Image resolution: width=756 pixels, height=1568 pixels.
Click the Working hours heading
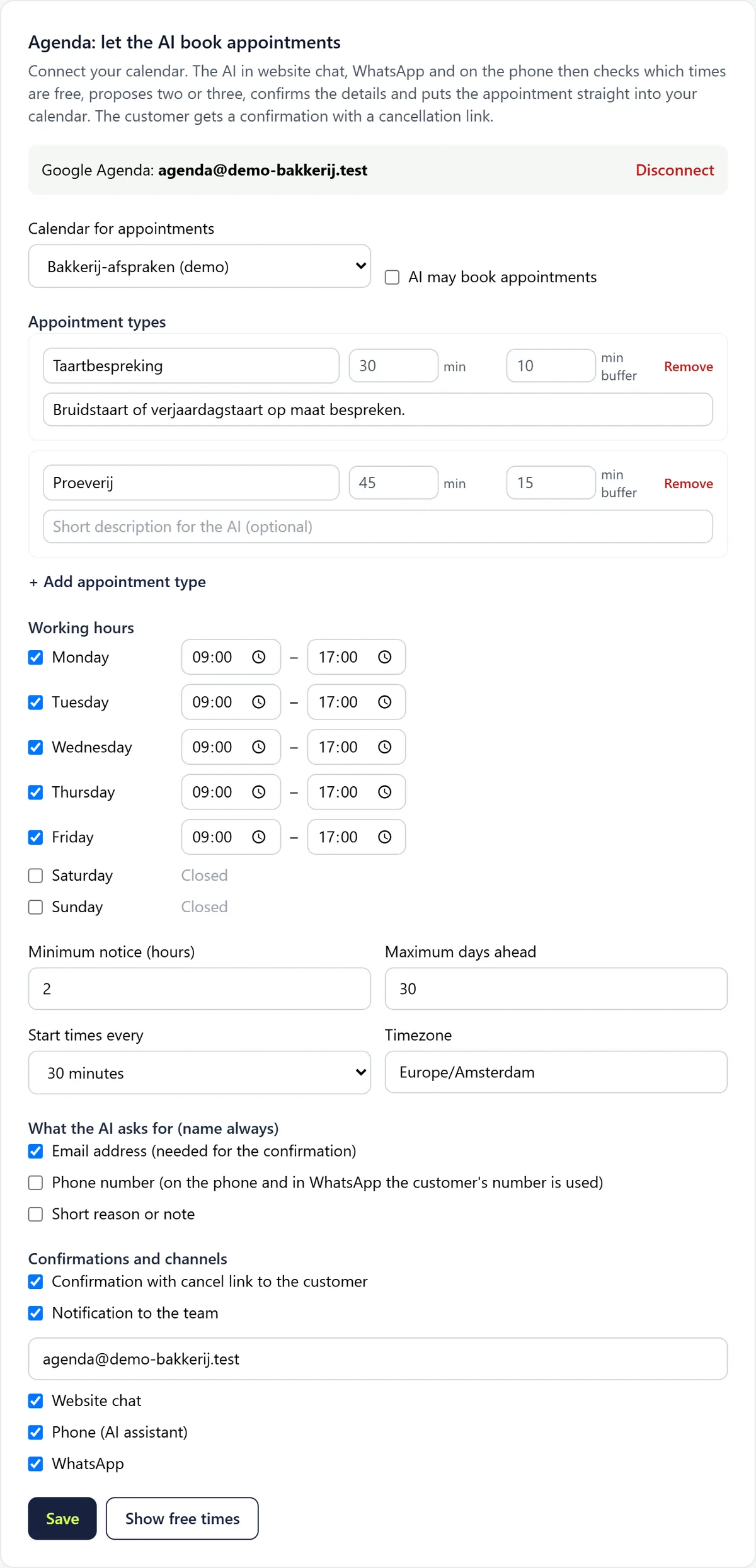[81, 628]
